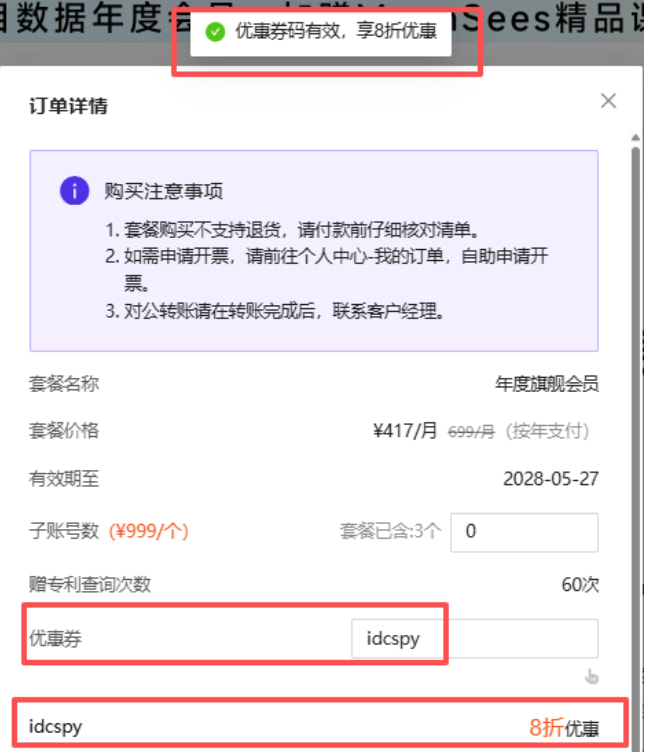Screen dimensions: 645x754
Task: Click the toast message 优惠券码有效，享8折优惠
Action: click(x=336, y=31)
